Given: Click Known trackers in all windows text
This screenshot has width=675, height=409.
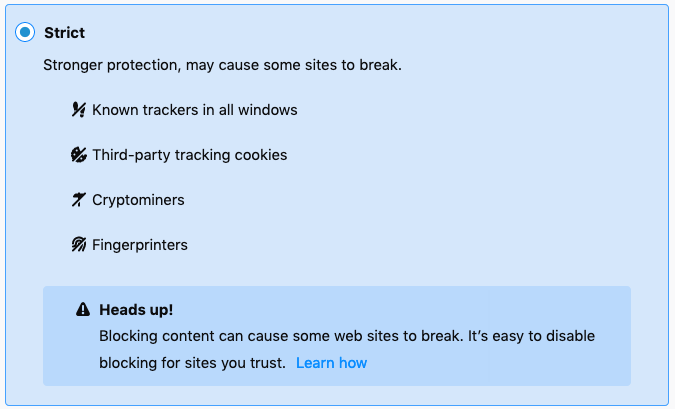Looking at the screenshot, I should click(195, 110).
